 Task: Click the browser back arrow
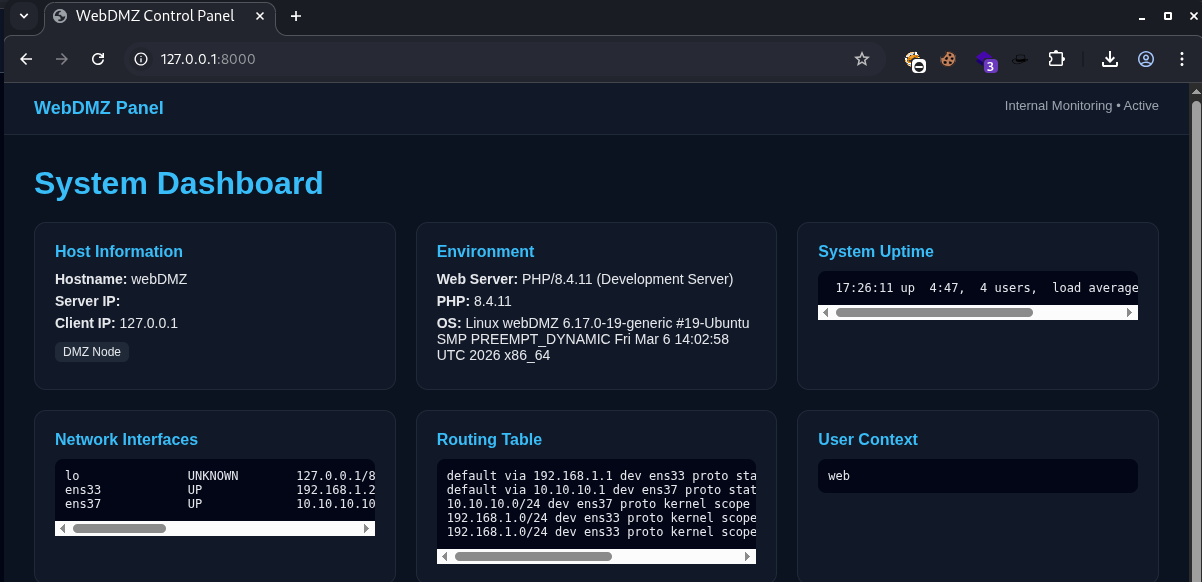click(x=26, y=59)
